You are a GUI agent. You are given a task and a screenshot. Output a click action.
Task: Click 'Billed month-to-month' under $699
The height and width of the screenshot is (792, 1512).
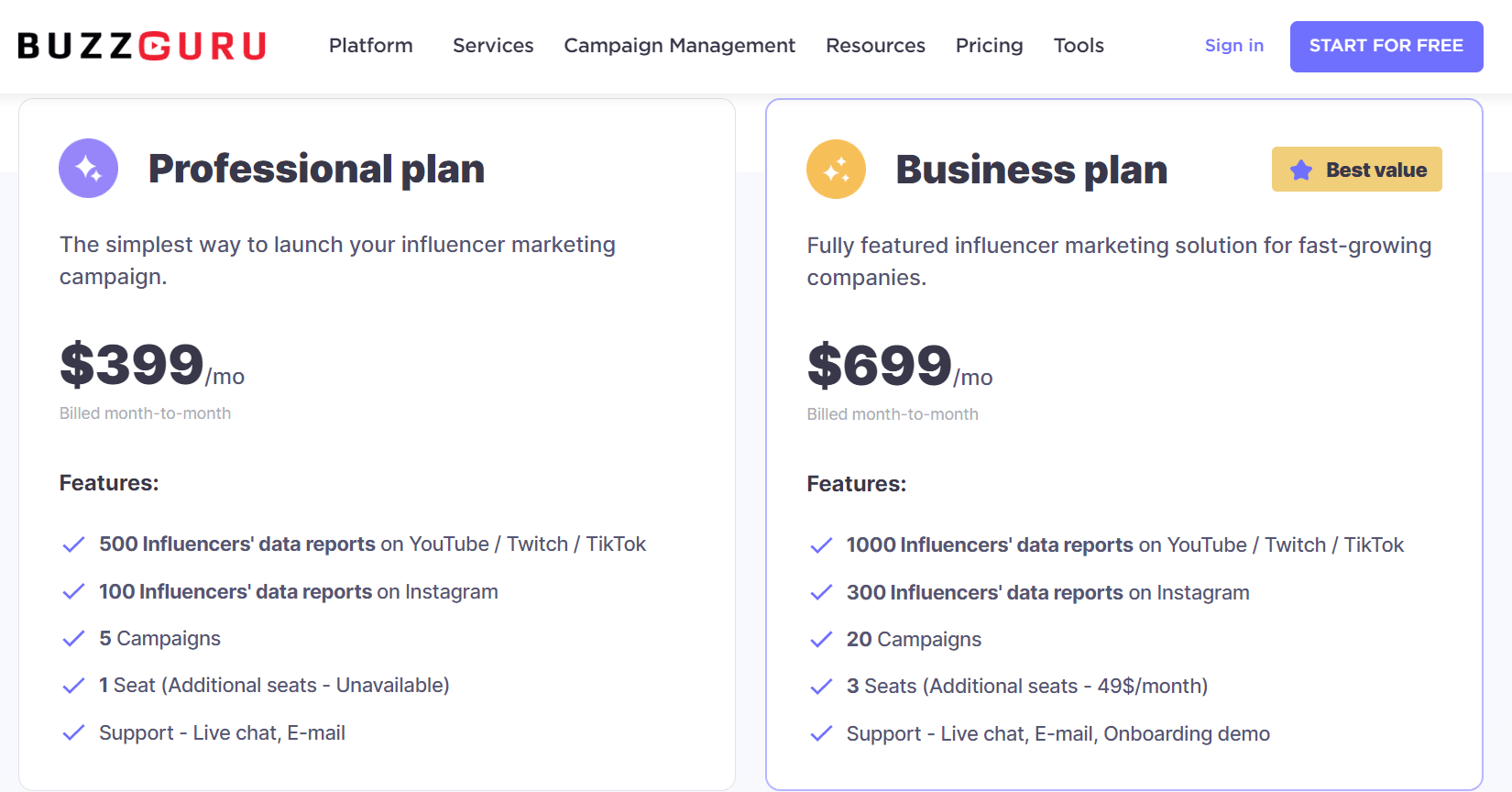[x=893, y=414]
